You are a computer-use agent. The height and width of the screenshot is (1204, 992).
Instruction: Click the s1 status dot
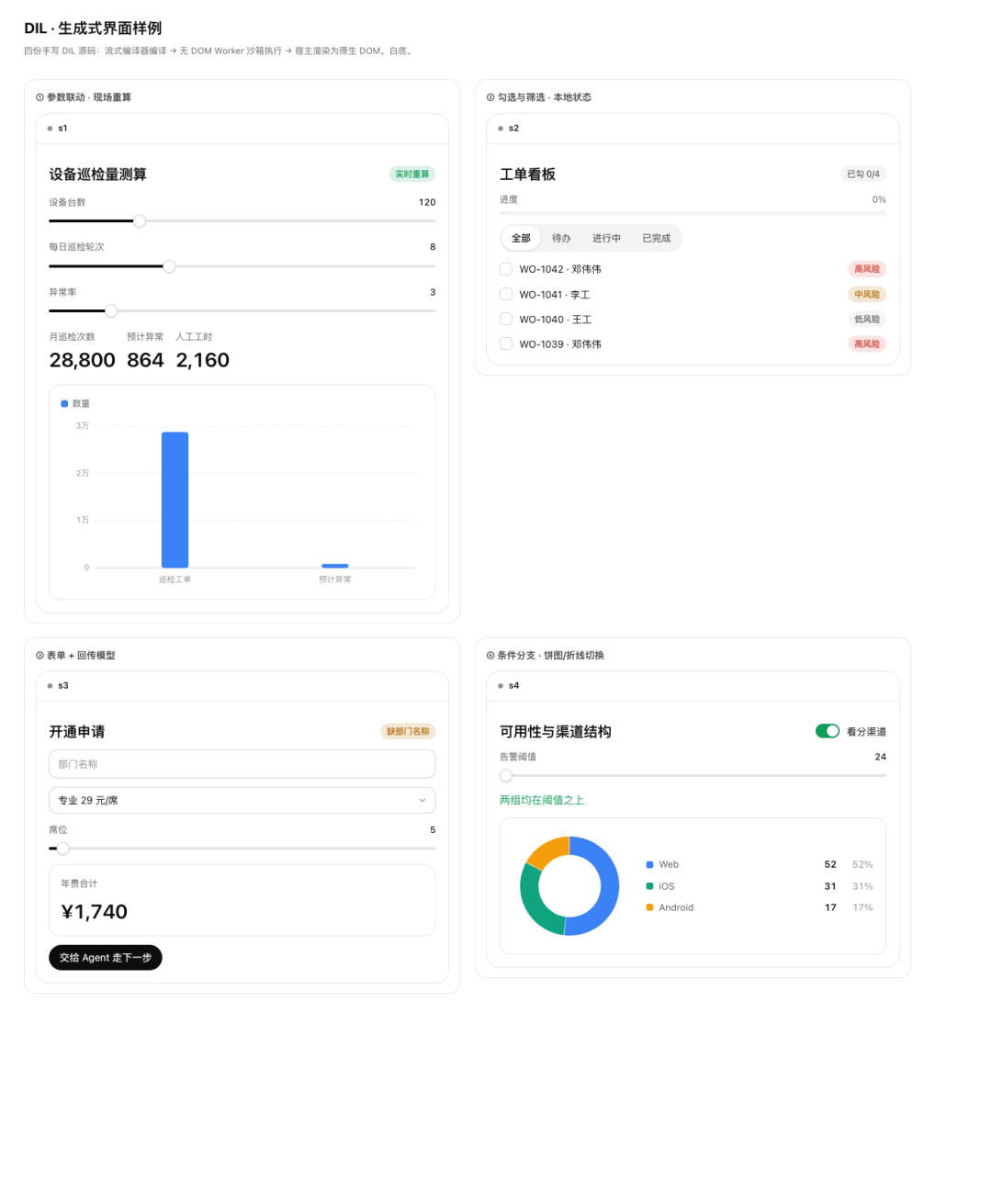click(x=50, y=129)
